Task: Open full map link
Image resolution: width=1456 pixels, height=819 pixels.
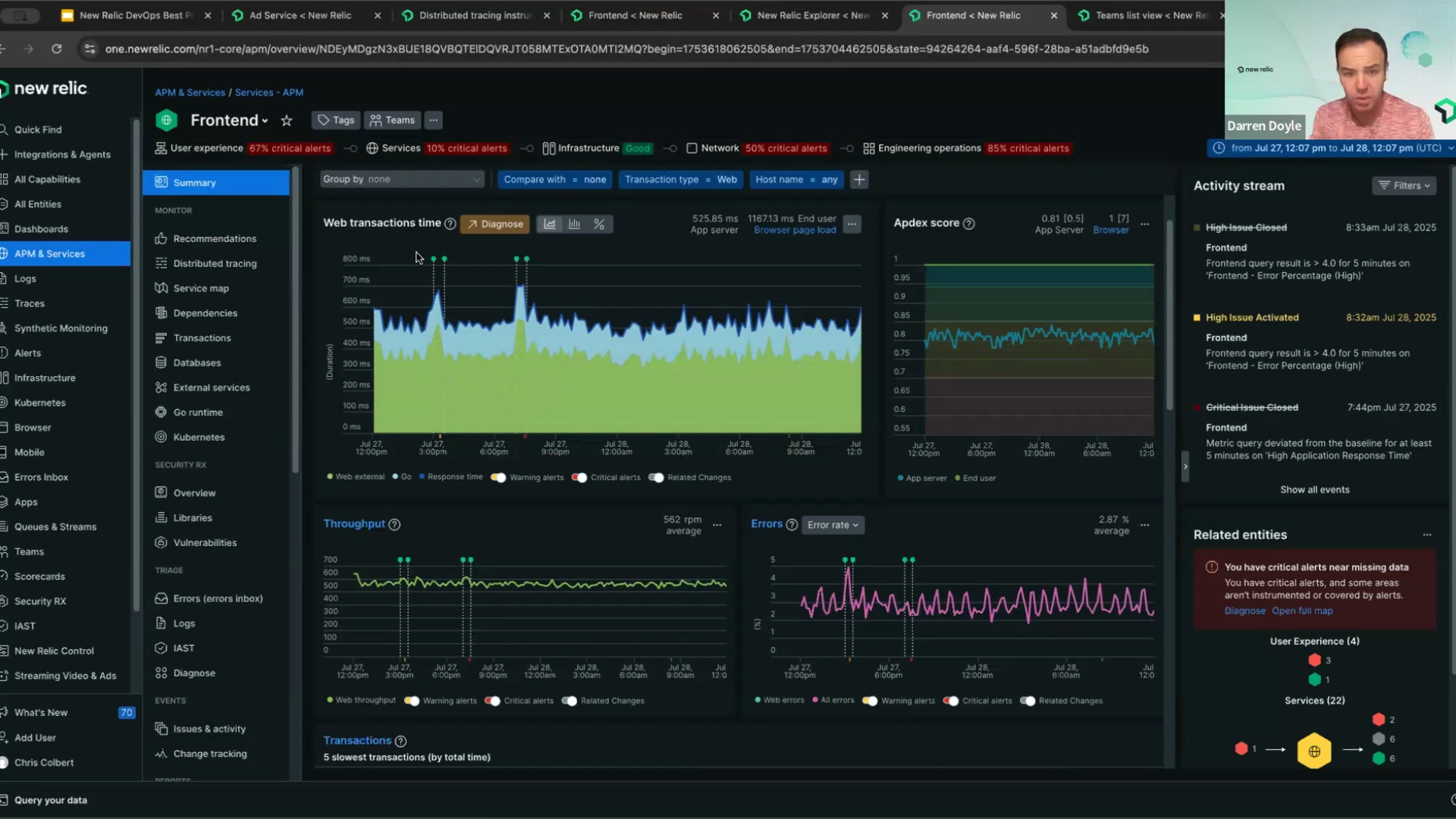Action: point(1302,611)
